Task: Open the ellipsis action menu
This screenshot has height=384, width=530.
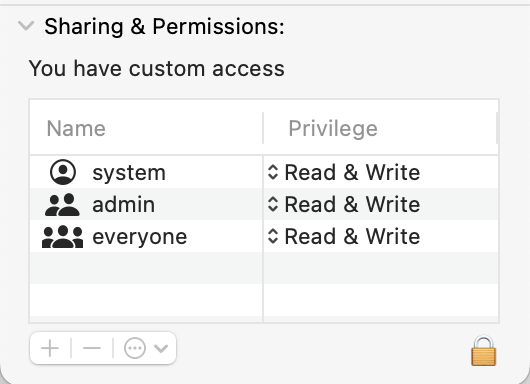Action: pyautogui.click(x=135, y=348)
